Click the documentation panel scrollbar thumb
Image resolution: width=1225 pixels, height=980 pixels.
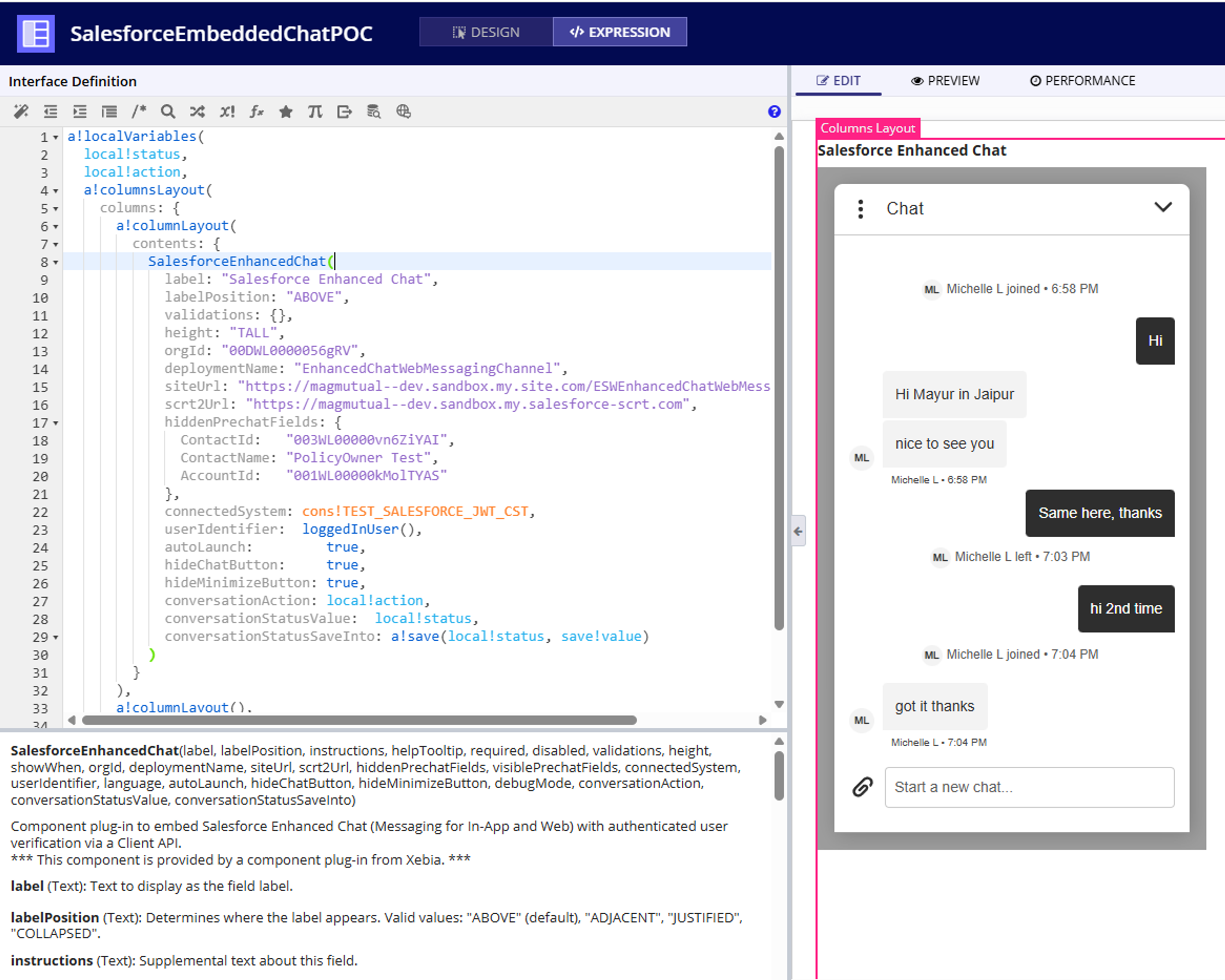779,776
